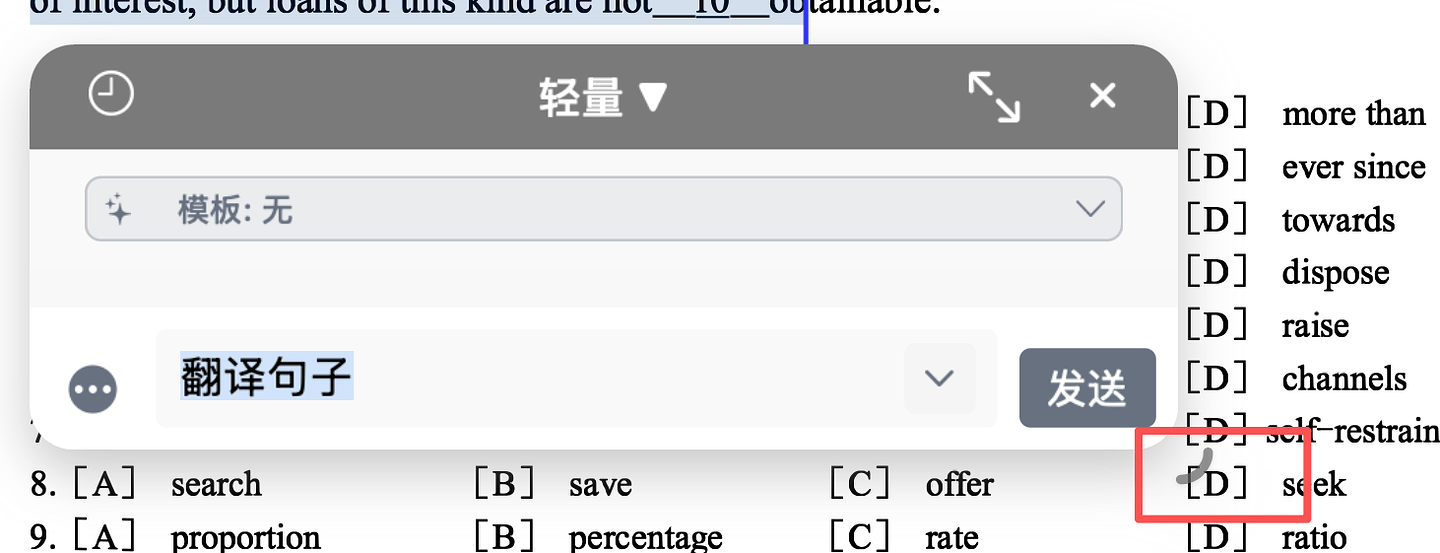
Task: Click the sparkle icon beside 模板
Action: [x=118, y=210]
